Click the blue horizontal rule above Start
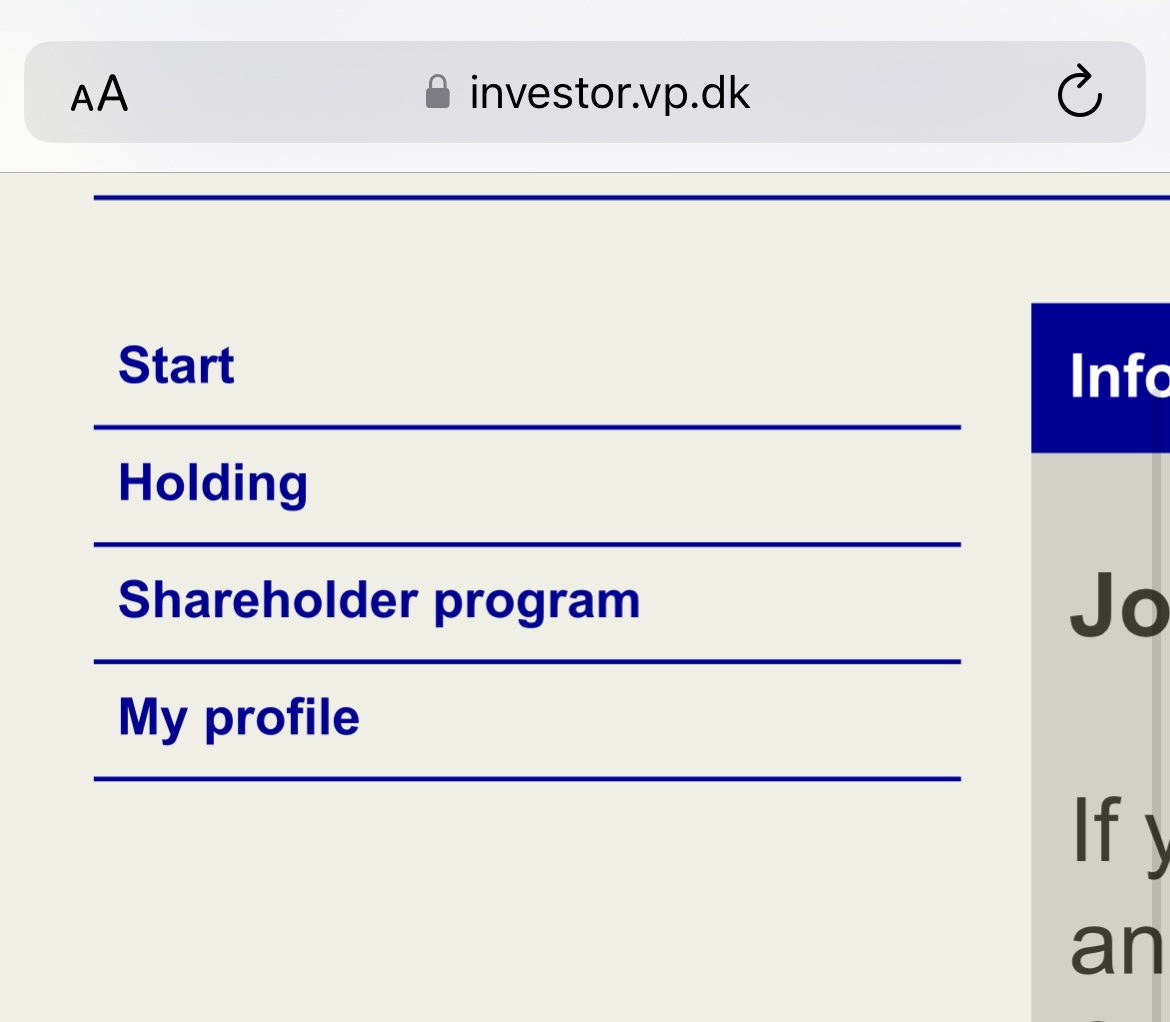1170x1022 pixels. pyautogui.click(x=600, y=198)
